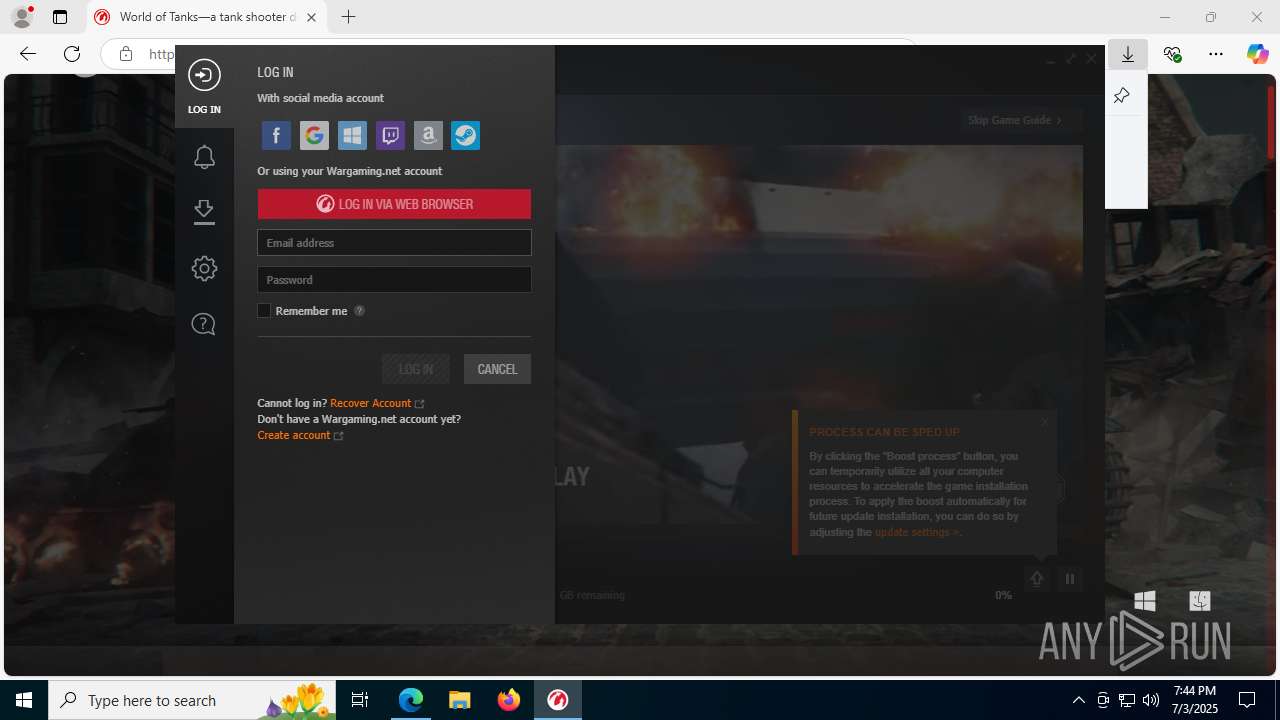
Task: View site information lock icon
Action: coord(126,54)
